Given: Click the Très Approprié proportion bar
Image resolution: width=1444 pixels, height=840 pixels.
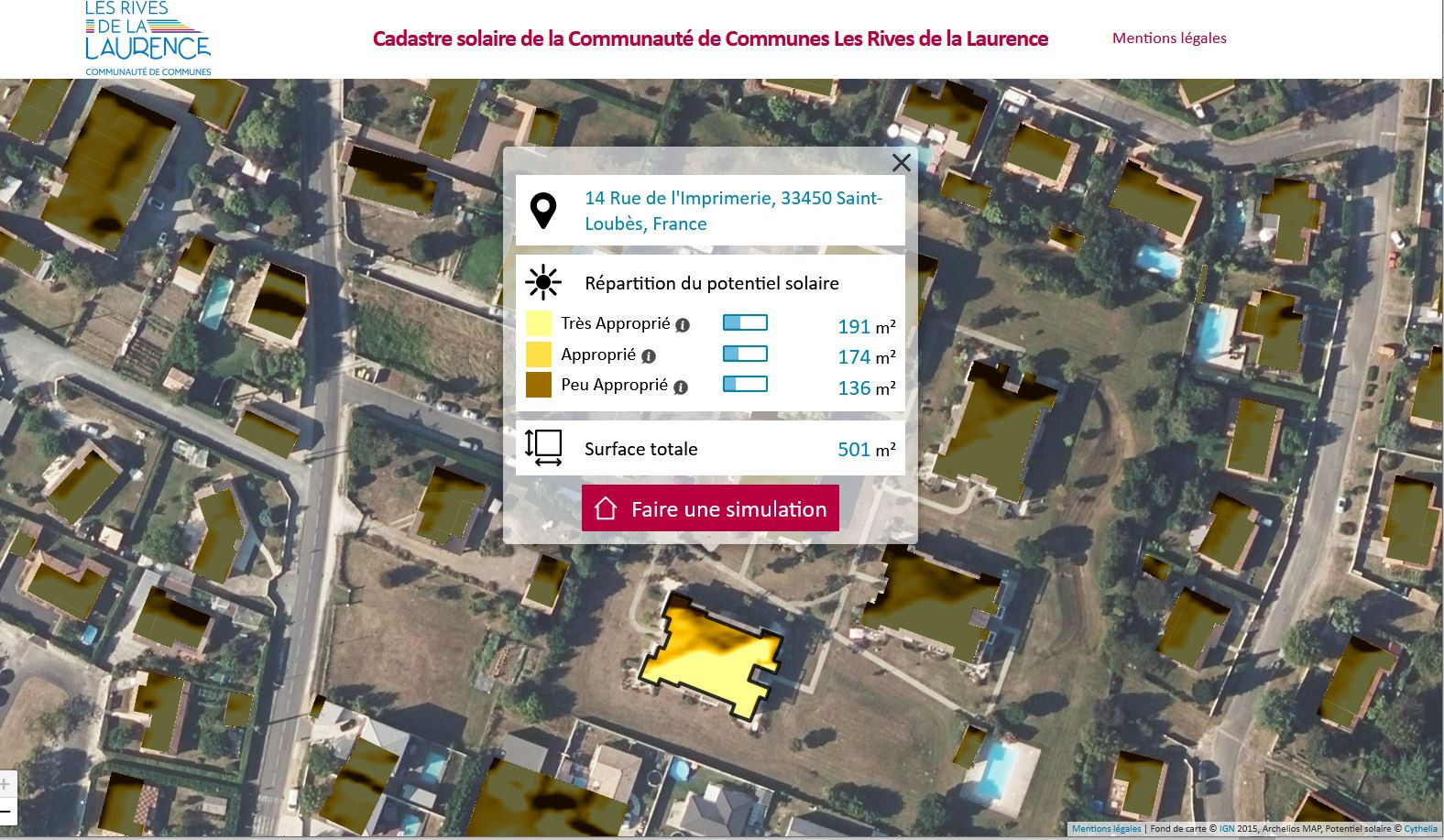Looking at the screenshot, I should tap(745, 322).
